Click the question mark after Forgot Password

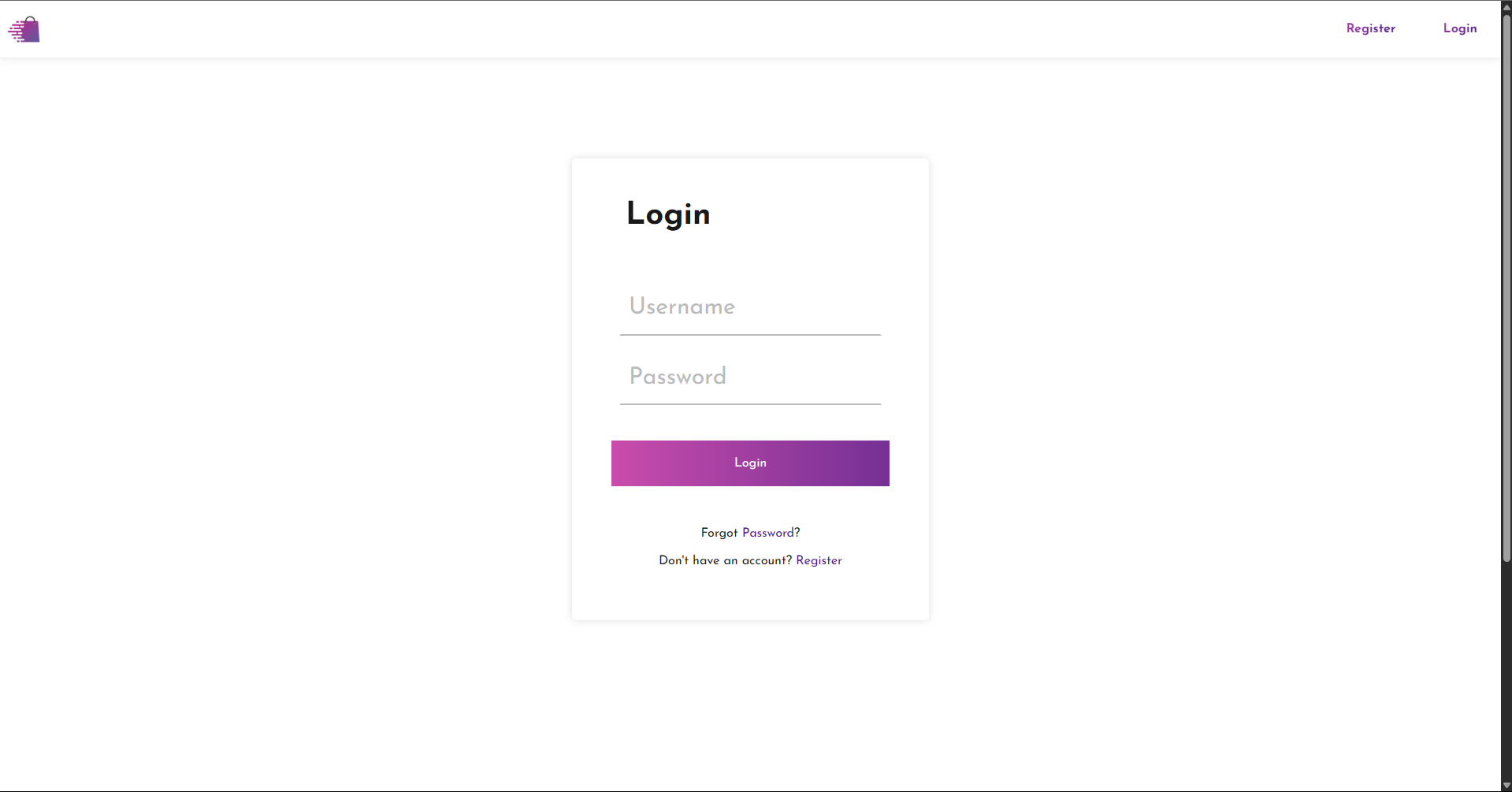point(797,533)
